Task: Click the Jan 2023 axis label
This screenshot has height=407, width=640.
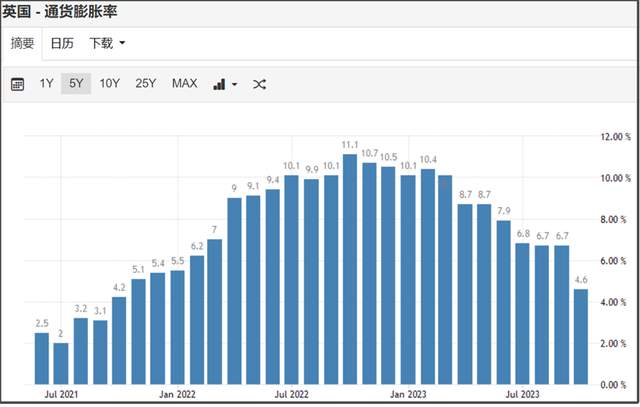Action: point(408,396)
